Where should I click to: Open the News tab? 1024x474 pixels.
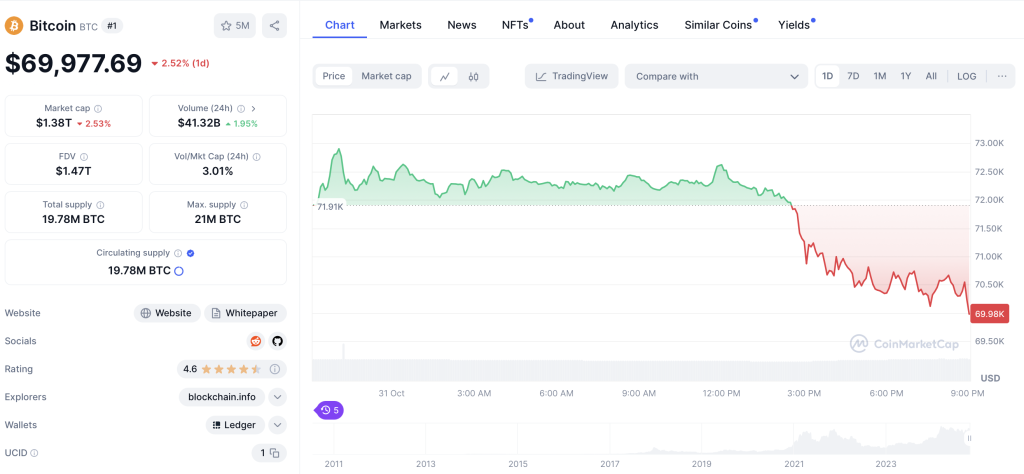tap(462, 25)
